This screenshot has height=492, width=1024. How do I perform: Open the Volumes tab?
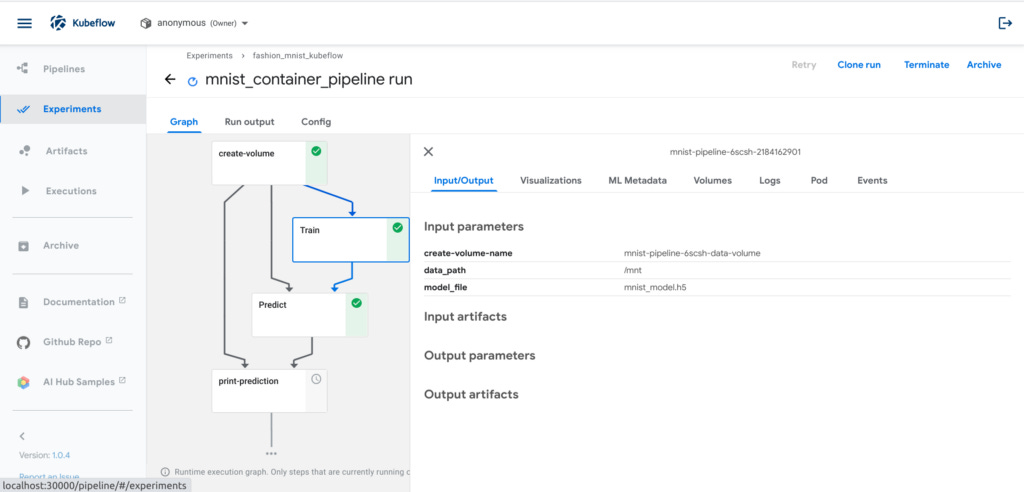pyautogui.click(x=712, y=180)
